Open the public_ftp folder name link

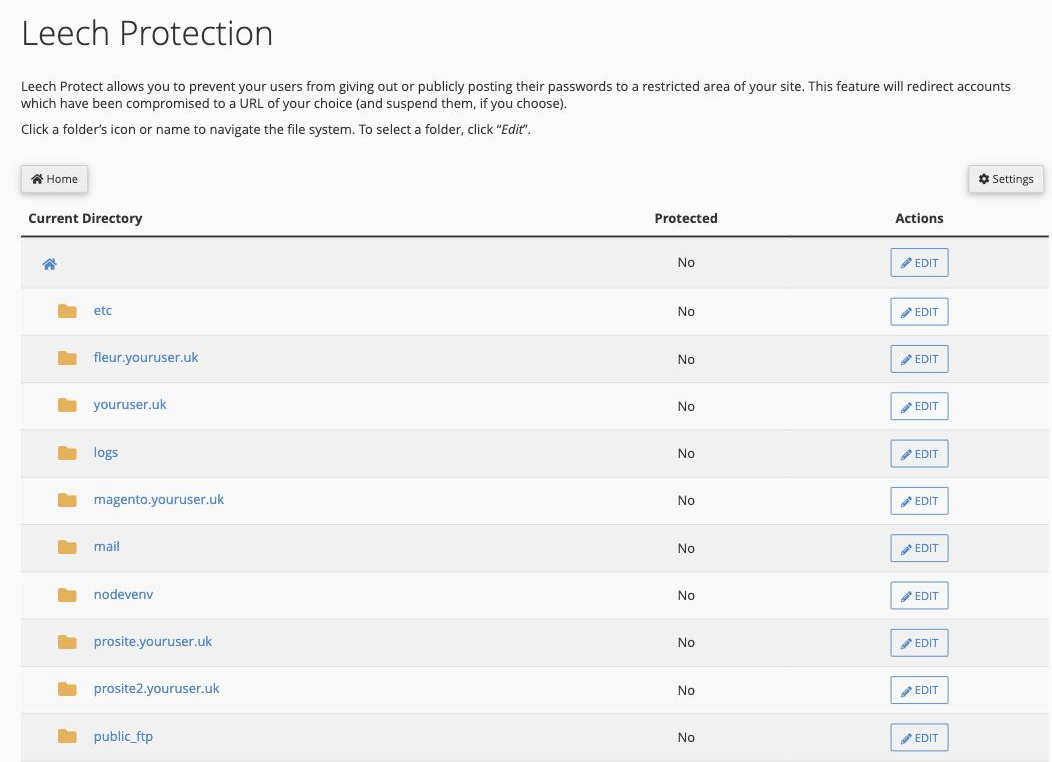[x=123, y=737]
